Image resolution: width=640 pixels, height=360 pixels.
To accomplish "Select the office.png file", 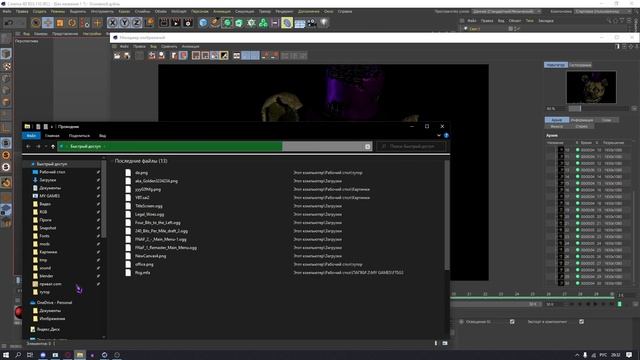I will pyautogui.click(x=144, y=264).
